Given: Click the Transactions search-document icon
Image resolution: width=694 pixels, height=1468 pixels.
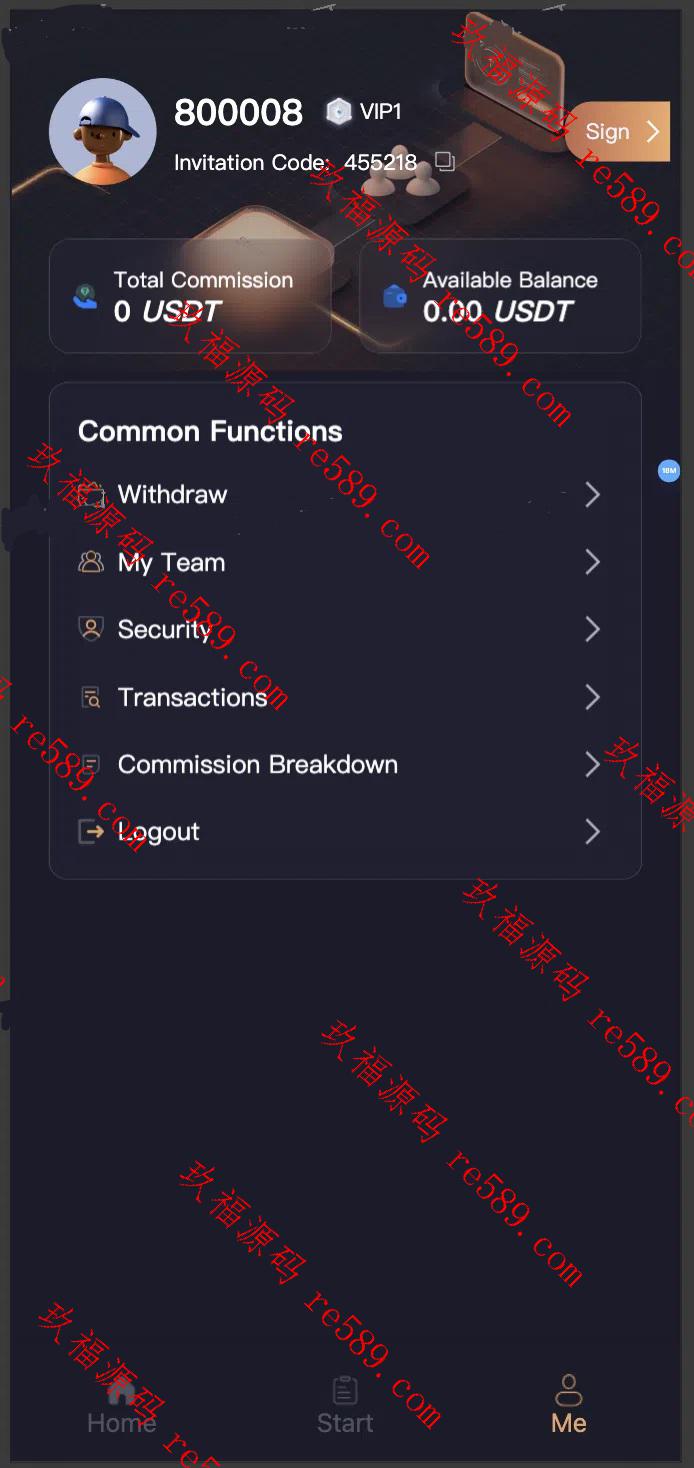Looking at the screenshot, I should (91, 697).
